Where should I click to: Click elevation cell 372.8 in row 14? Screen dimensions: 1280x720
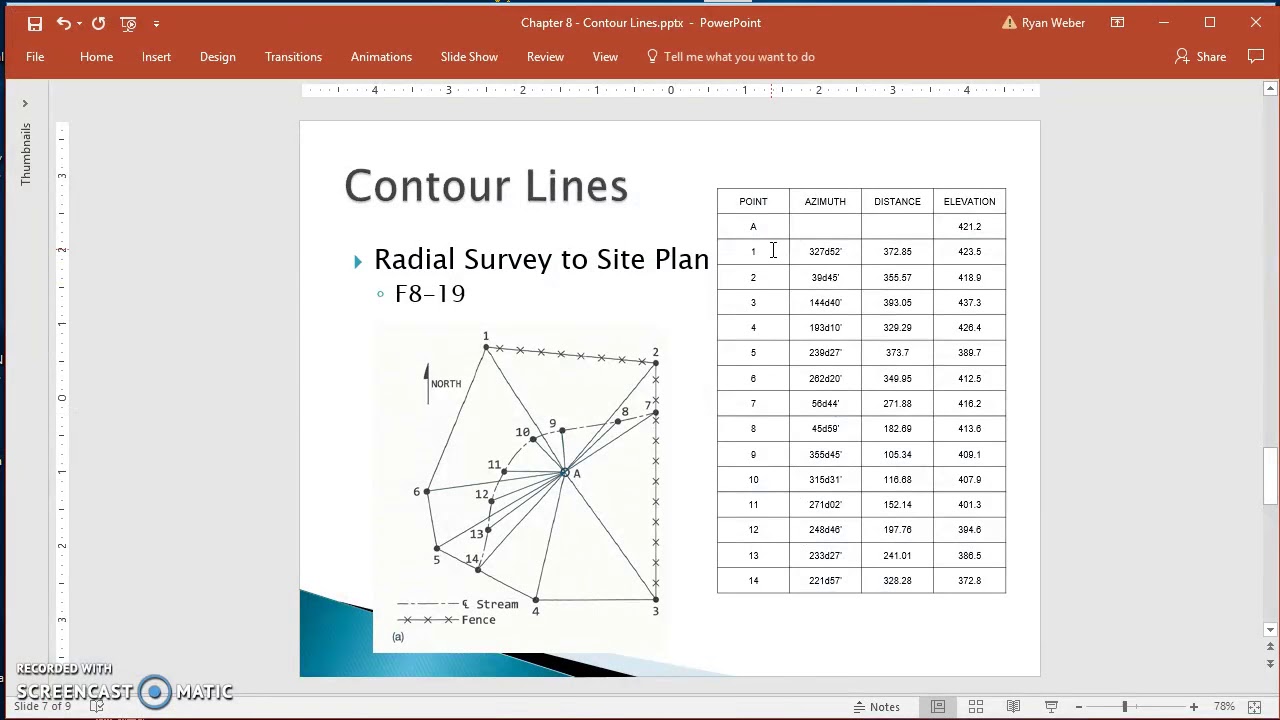point(969,580)
